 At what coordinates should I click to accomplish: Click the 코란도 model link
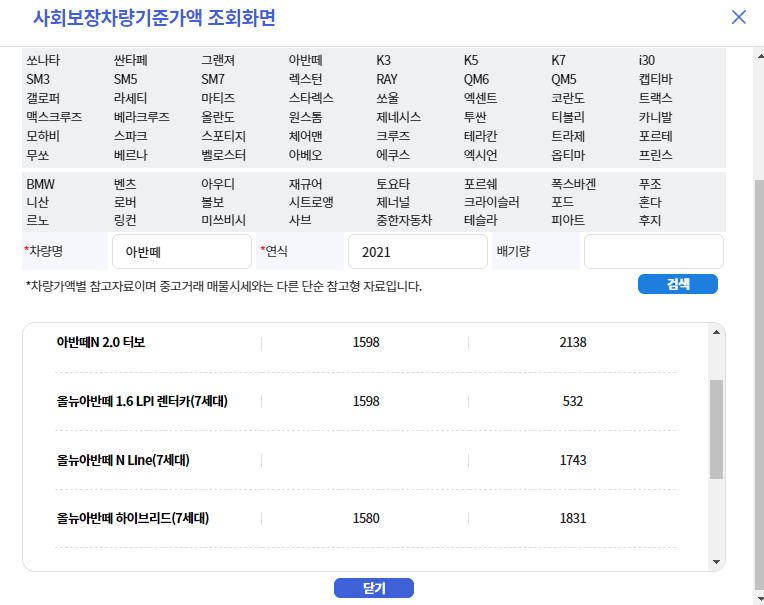click(568, 98)
